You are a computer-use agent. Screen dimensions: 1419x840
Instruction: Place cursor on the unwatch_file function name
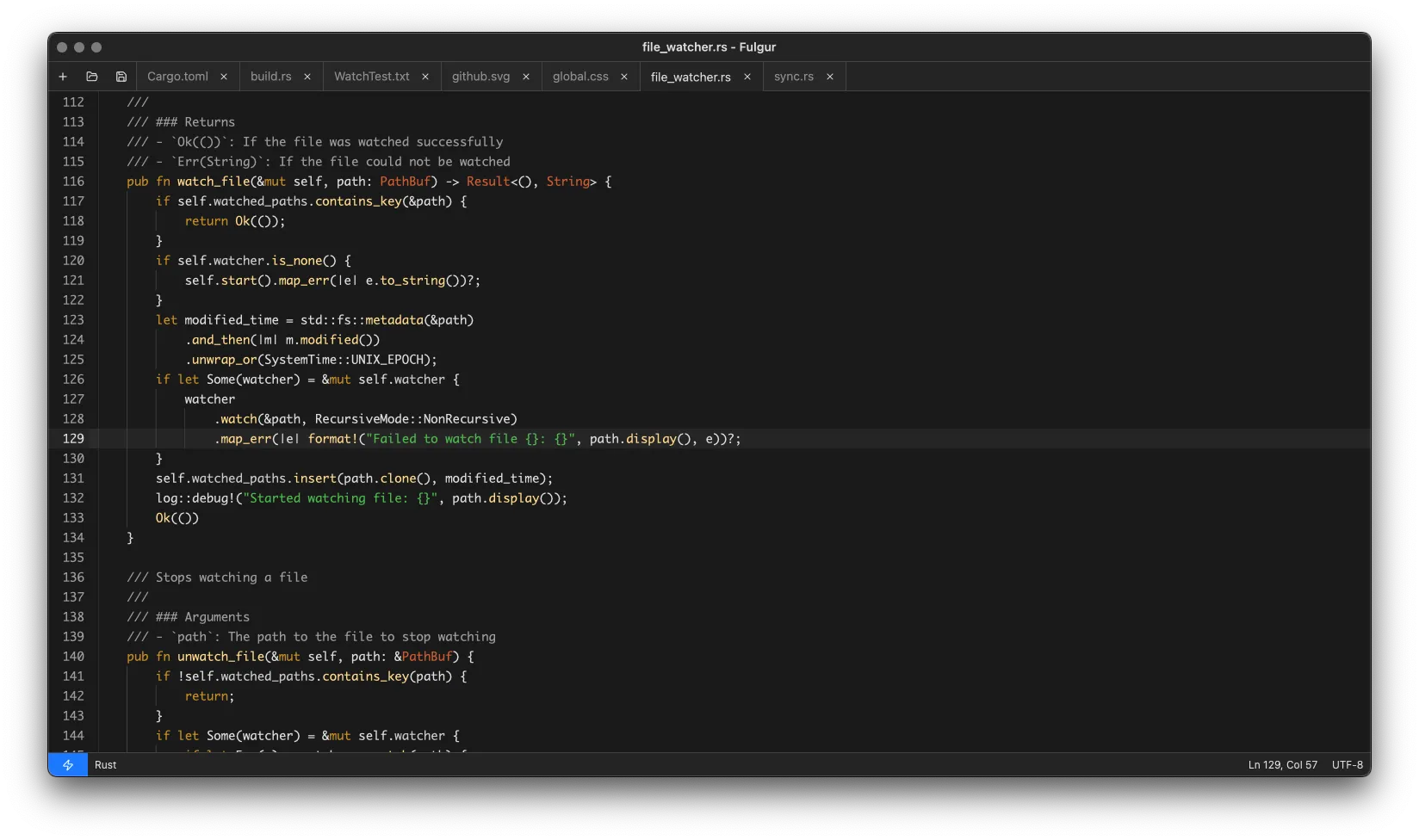(x=220, y=657)
